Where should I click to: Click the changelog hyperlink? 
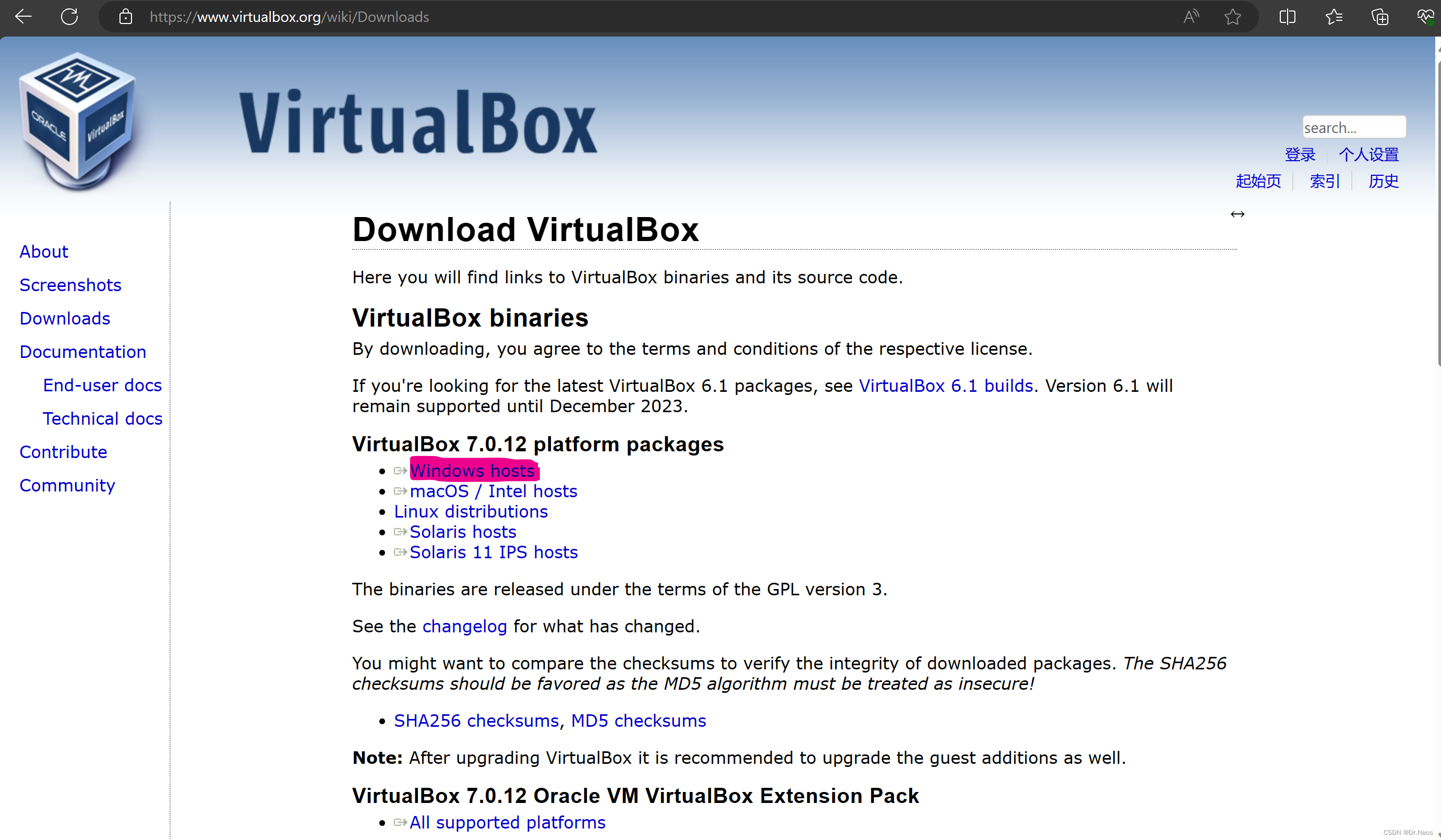point(463,626)
